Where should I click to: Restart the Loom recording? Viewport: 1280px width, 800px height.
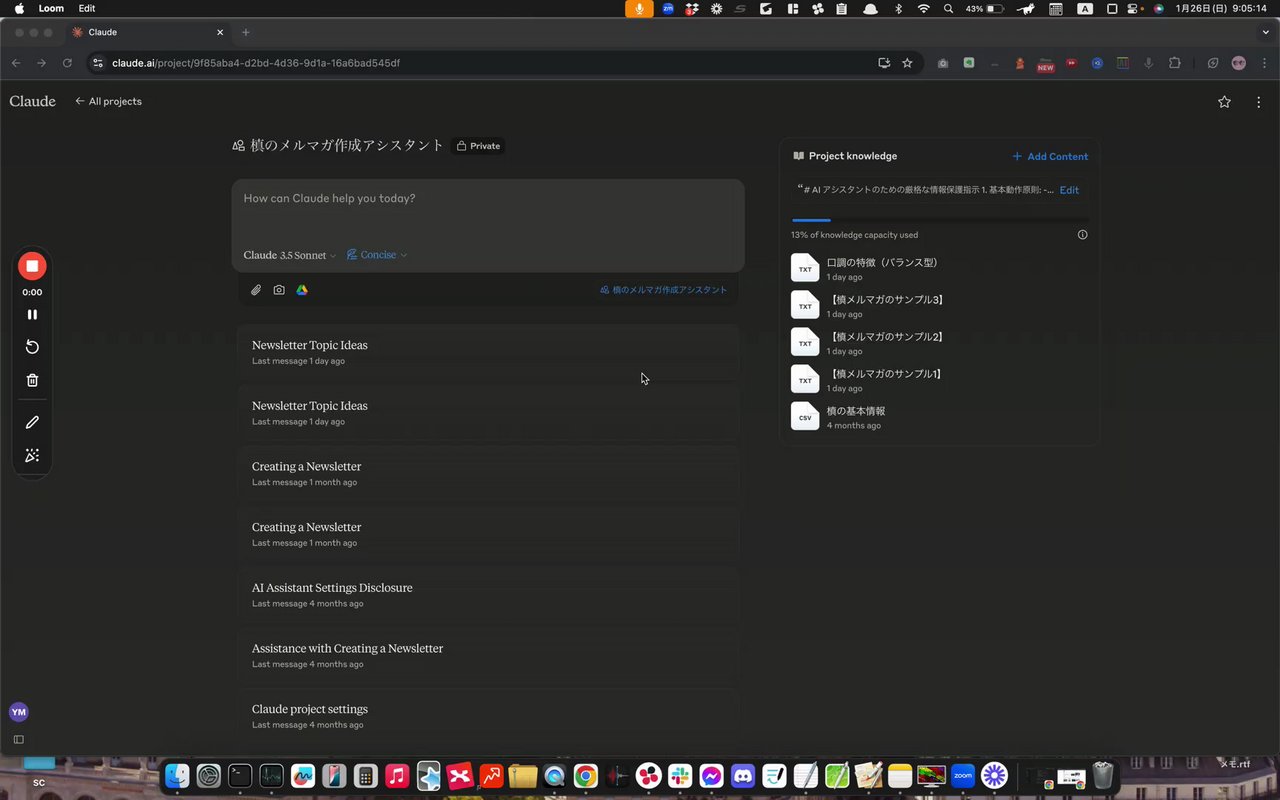pos(32,347)
